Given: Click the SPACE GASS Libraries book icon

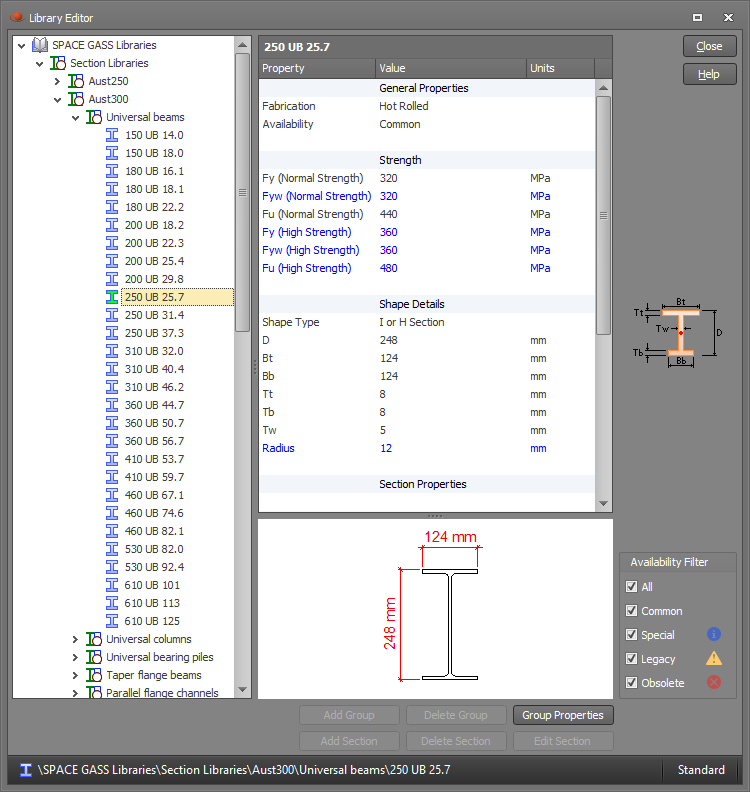Looking at the screenshot, I should [x=40, y=45].
